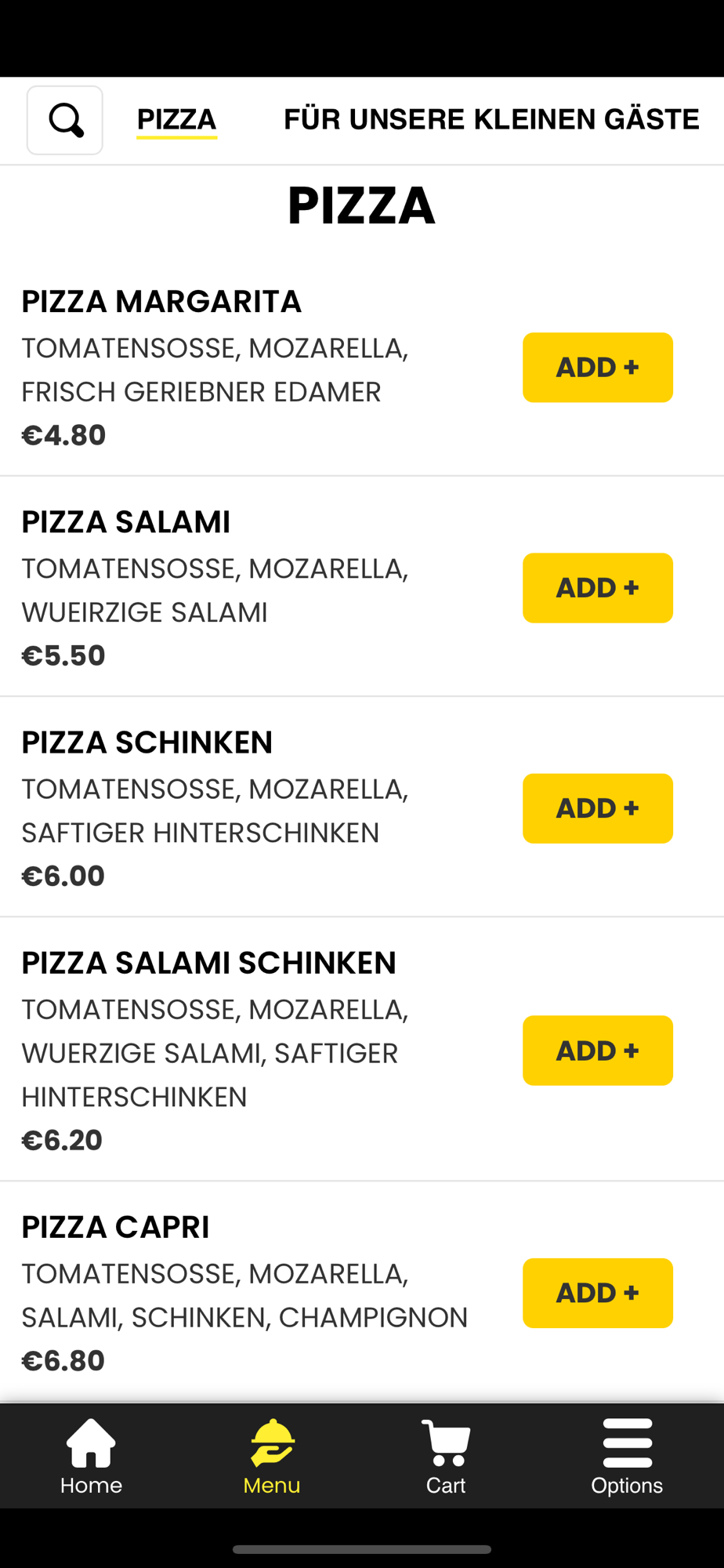The height and width of the screenshot is (1568, 724).
Task: Open the Pizza Capri item title
Action: click(x=116, y=1227)
